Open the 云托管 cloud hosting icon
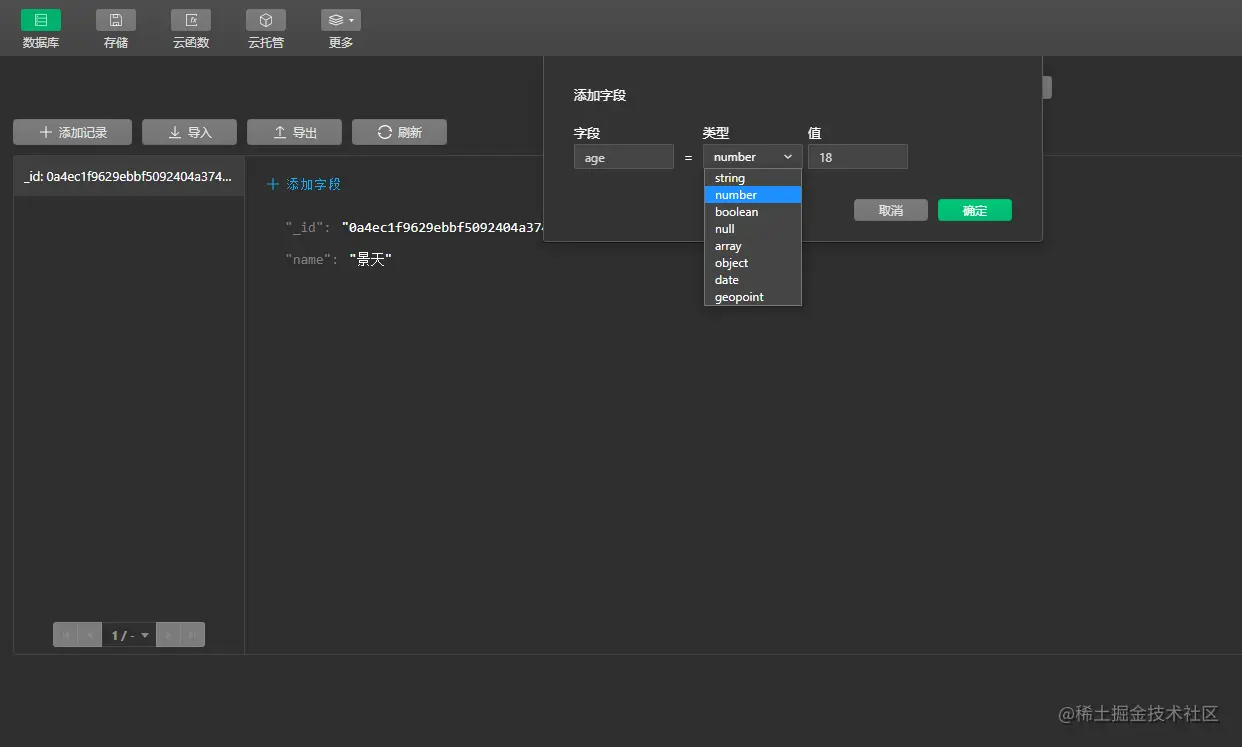The height and width of the screenshot is (747, 1242). 266,20
